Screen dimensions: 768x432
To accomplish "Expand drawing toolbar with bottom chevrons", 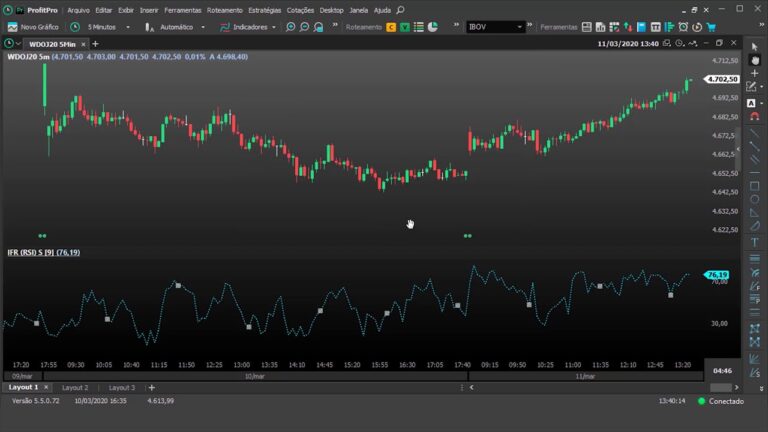I will (762, 388).
